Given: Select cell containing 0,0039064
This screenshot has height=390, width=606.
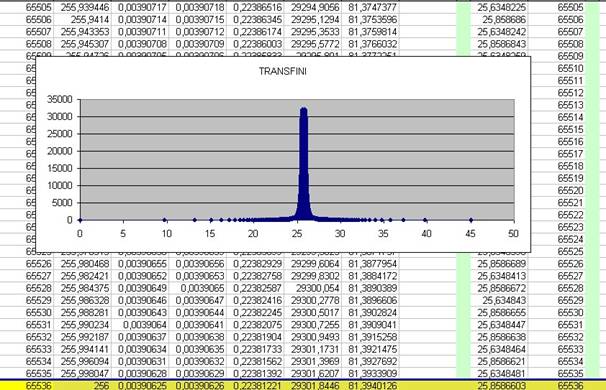Looking at the screenshot, I should pyautogui.click(x=140, y=325).
